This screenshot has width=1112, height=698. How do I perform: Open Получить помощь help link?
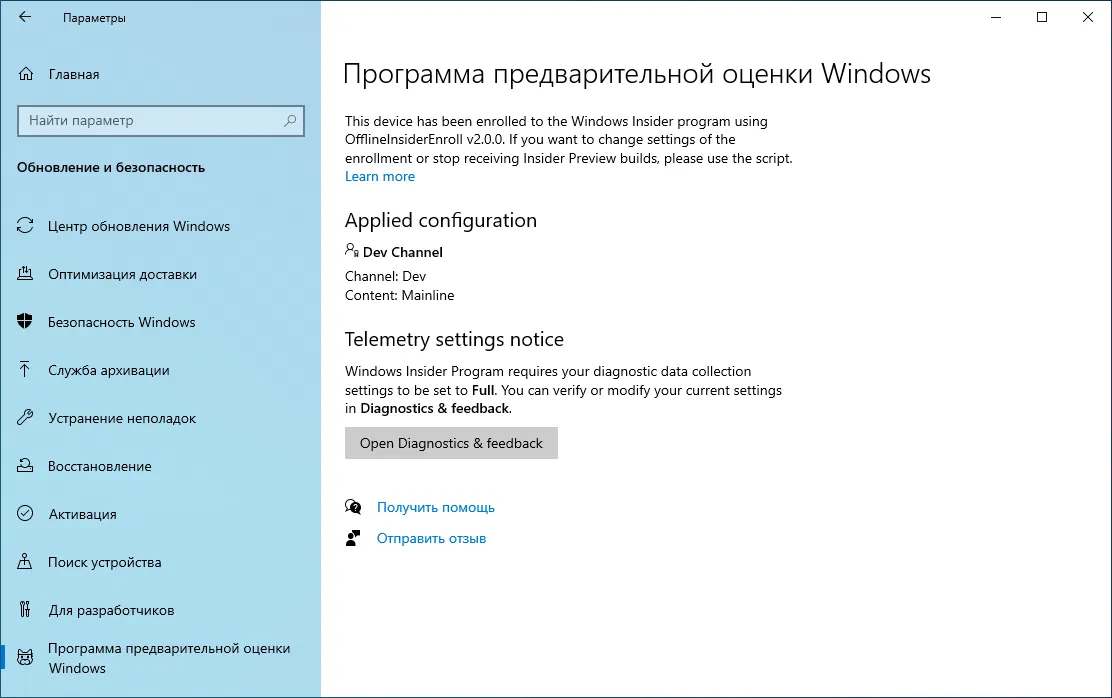click(x=435, y=507)
